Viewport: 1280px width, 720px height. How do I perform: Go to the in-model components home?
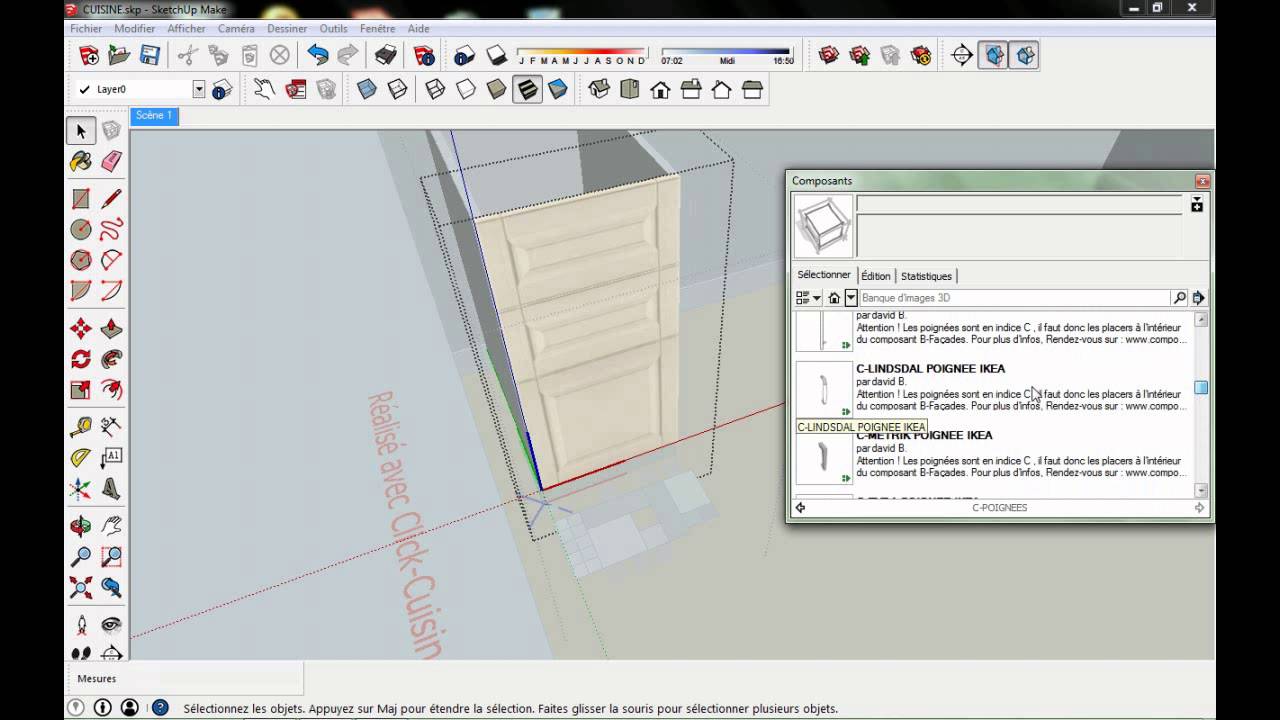(834, 298)
